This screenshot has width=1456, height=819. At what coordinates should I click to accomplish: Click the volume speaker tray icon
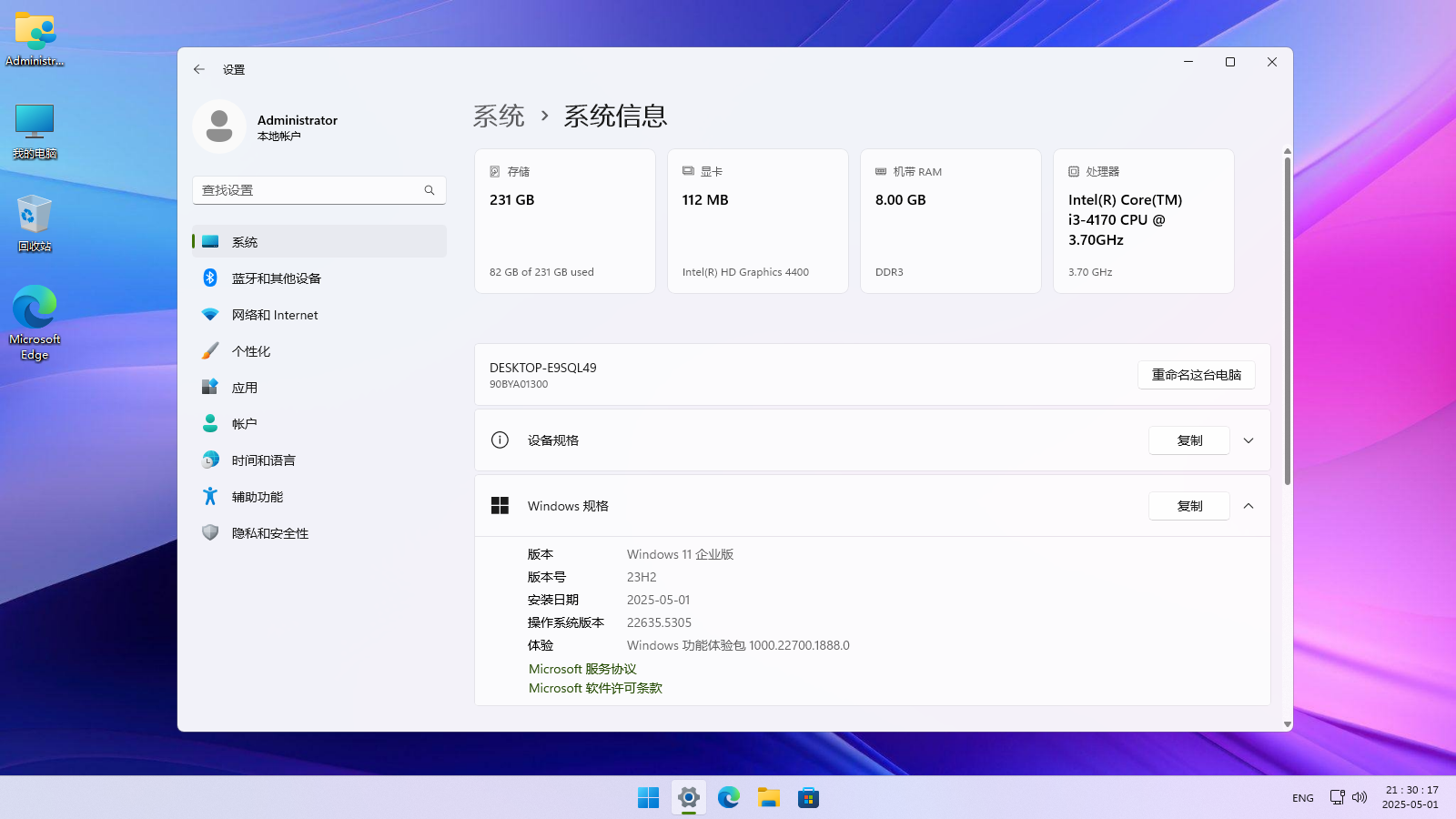tap(1360, 797)
